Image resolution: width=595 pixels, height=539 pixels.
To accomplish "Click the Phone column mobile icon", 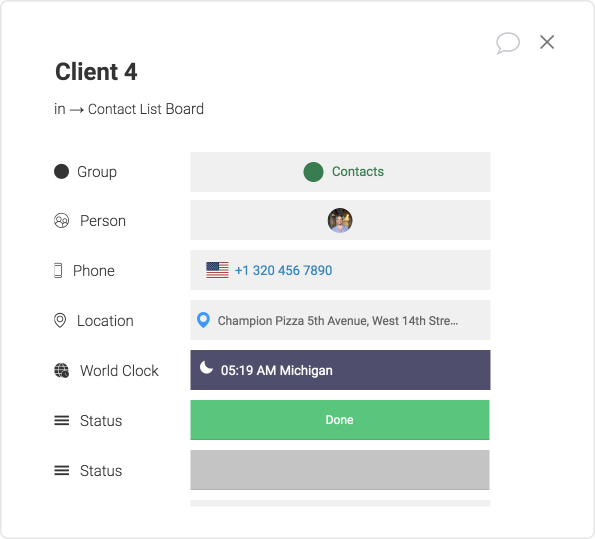I will (x=58, y=271).
